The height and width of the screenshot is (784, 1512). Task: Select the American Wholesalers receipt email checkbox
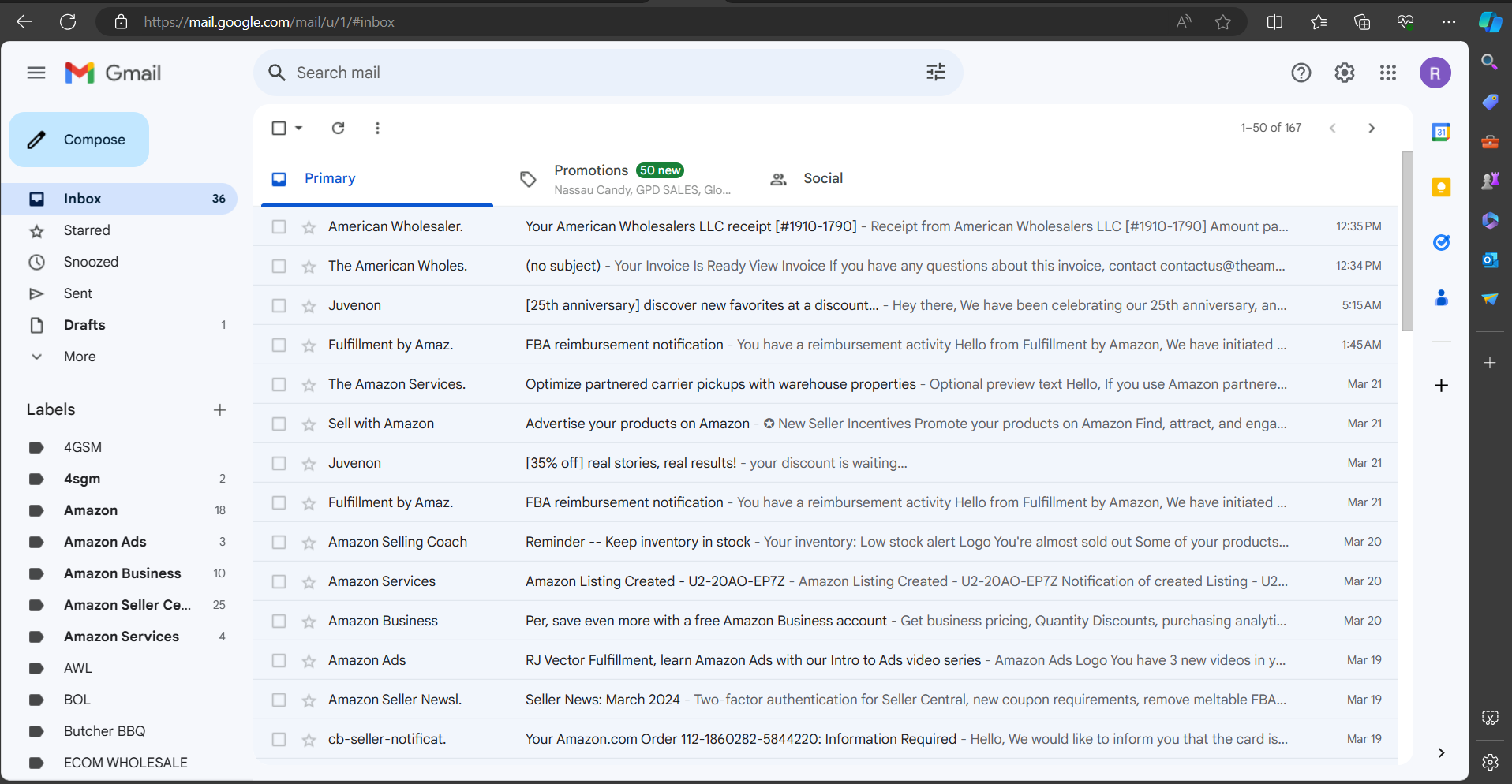pyautogui.click(x=279, y=227)
